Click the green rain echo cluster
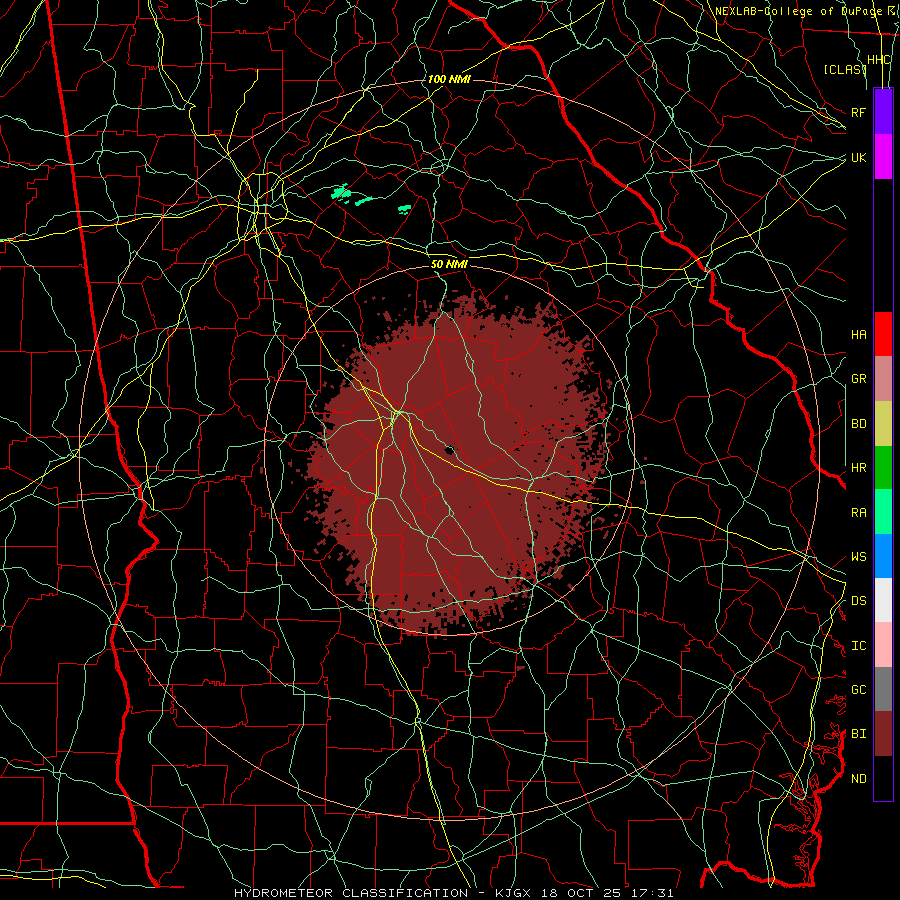 coord(343,193)
